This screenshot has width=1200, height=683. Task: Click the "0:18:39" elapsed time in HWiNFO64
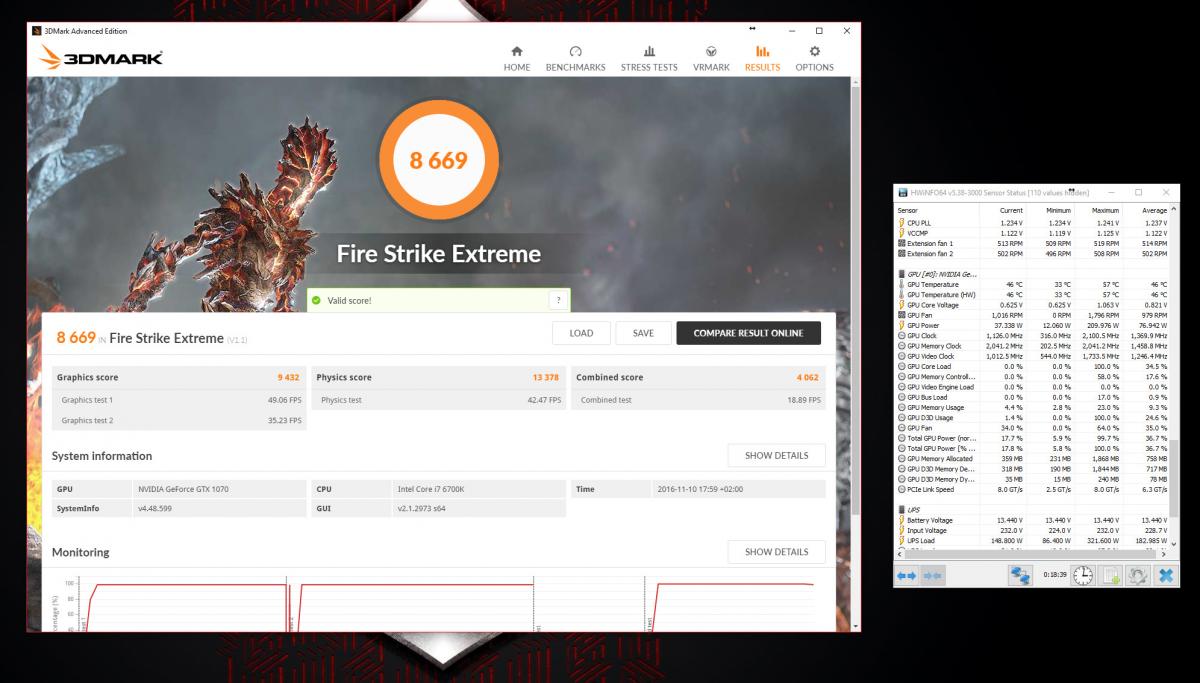point(1053,575)
